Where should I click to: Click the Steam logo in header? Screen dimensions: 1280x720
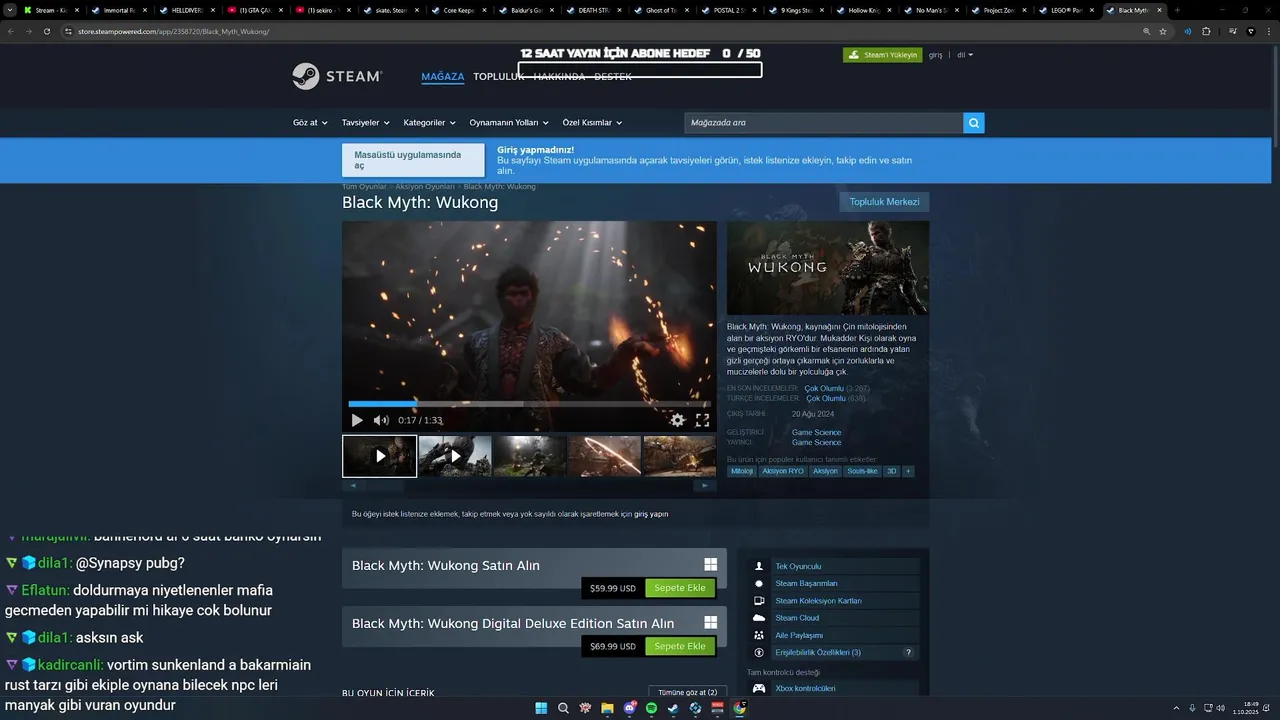(x=337, y=77)
